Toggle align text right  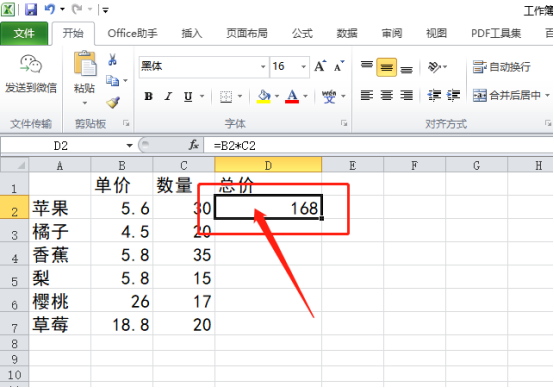click(x=406, y=95)
